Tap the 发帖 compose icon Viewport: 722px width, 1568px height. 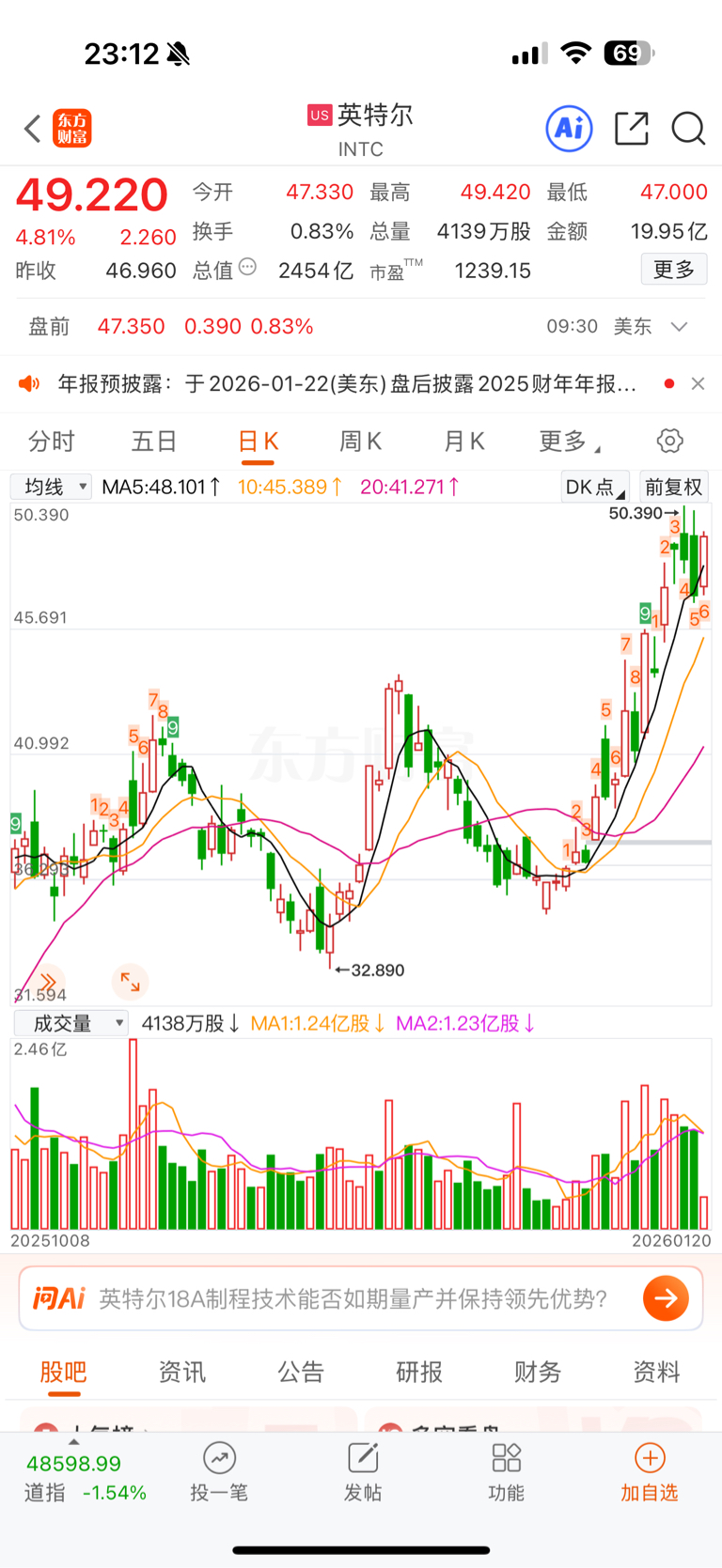pyautogui.click(x=363, y=1458)
